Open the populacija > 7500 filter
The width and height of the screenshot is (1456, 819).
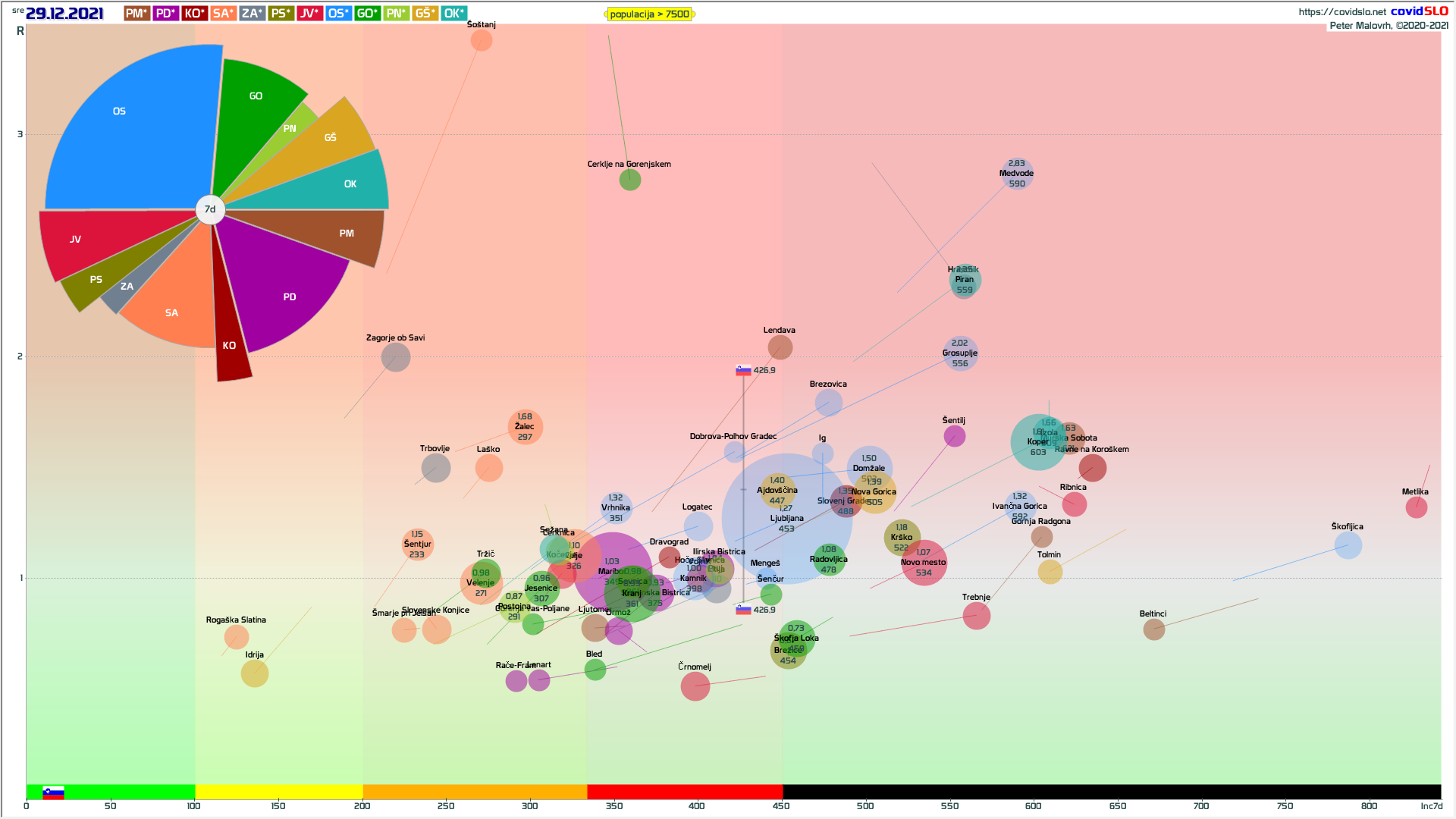click(x=649, y=14)
